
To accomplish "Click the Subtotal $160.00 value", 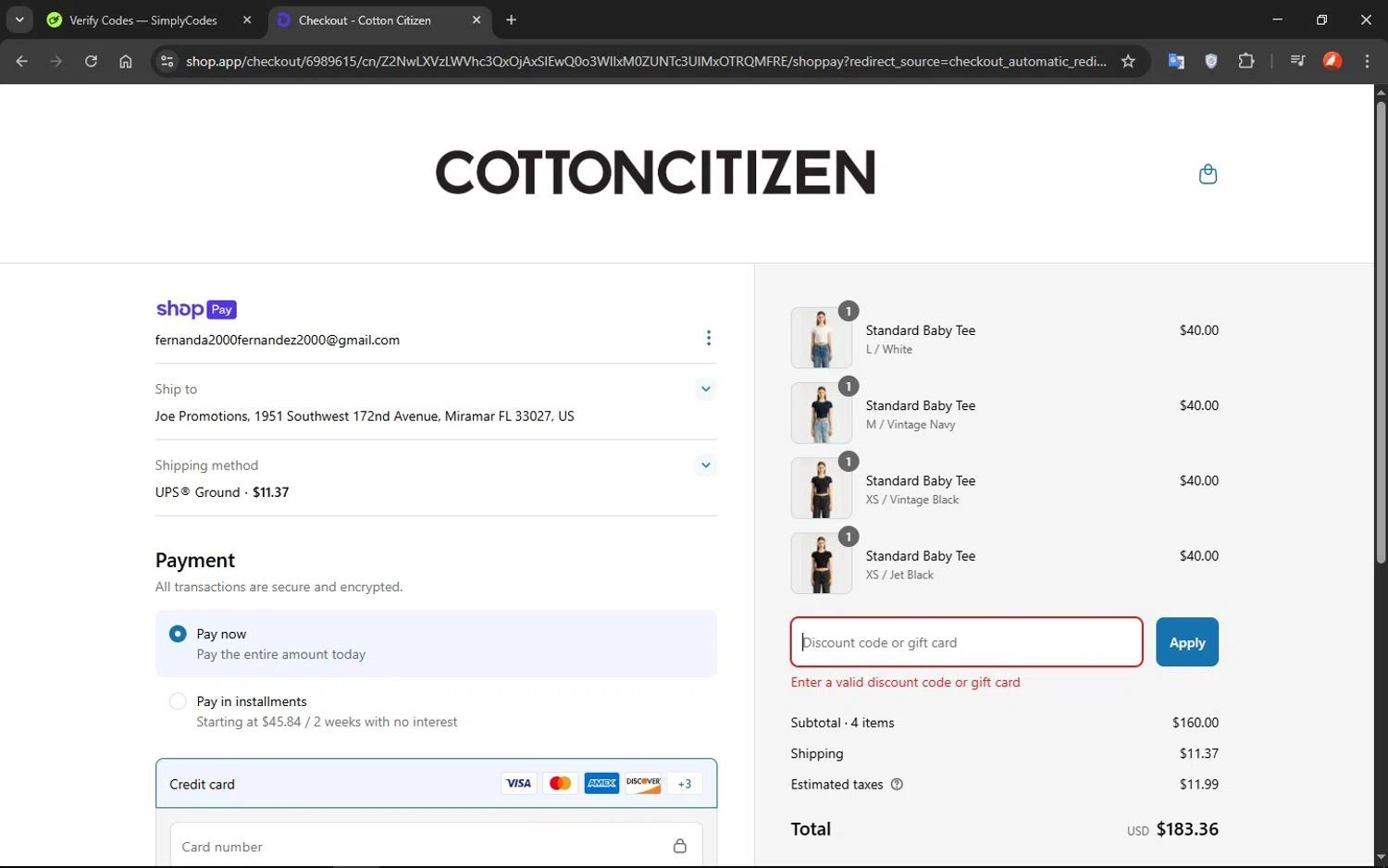I will tap(1196, 723).
